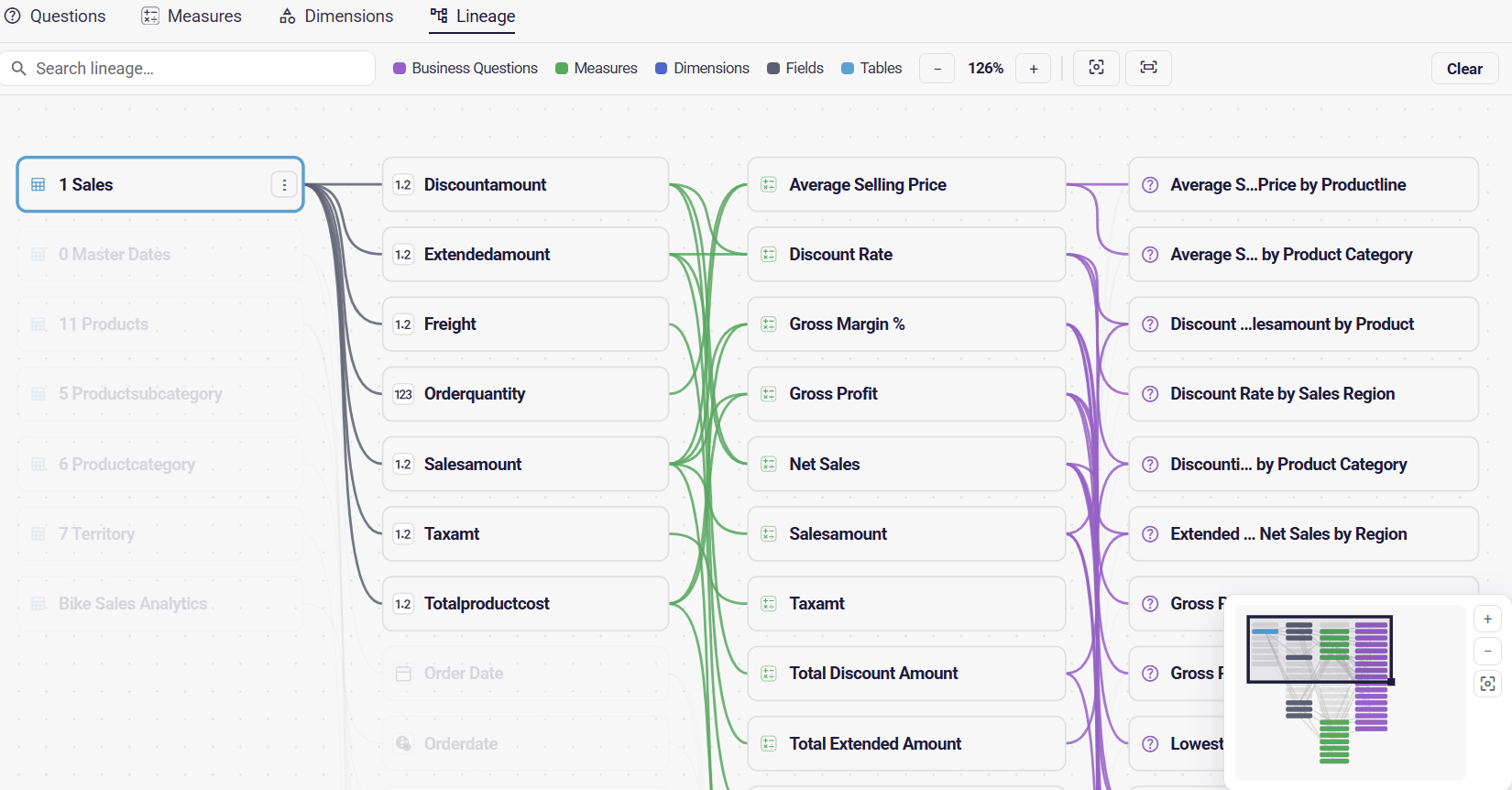Screen dimensions: 1512x790
Task: Zoom out using the minimap minus button
Action: pos(1487,652)
